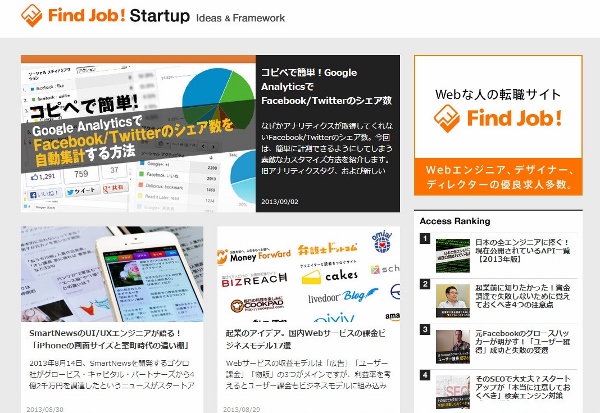
Task: Click rank 3 badge in Access Ranking
Action: tap(425, 330)
